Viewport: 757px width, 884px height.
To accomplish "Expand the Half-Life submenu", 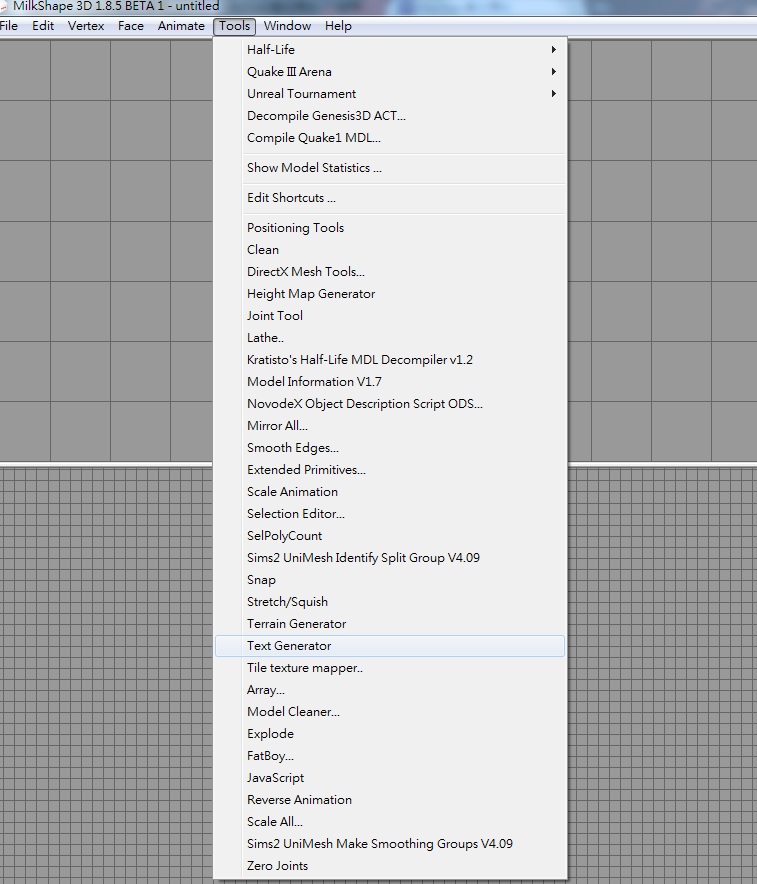I will click(x=389, y=50).
